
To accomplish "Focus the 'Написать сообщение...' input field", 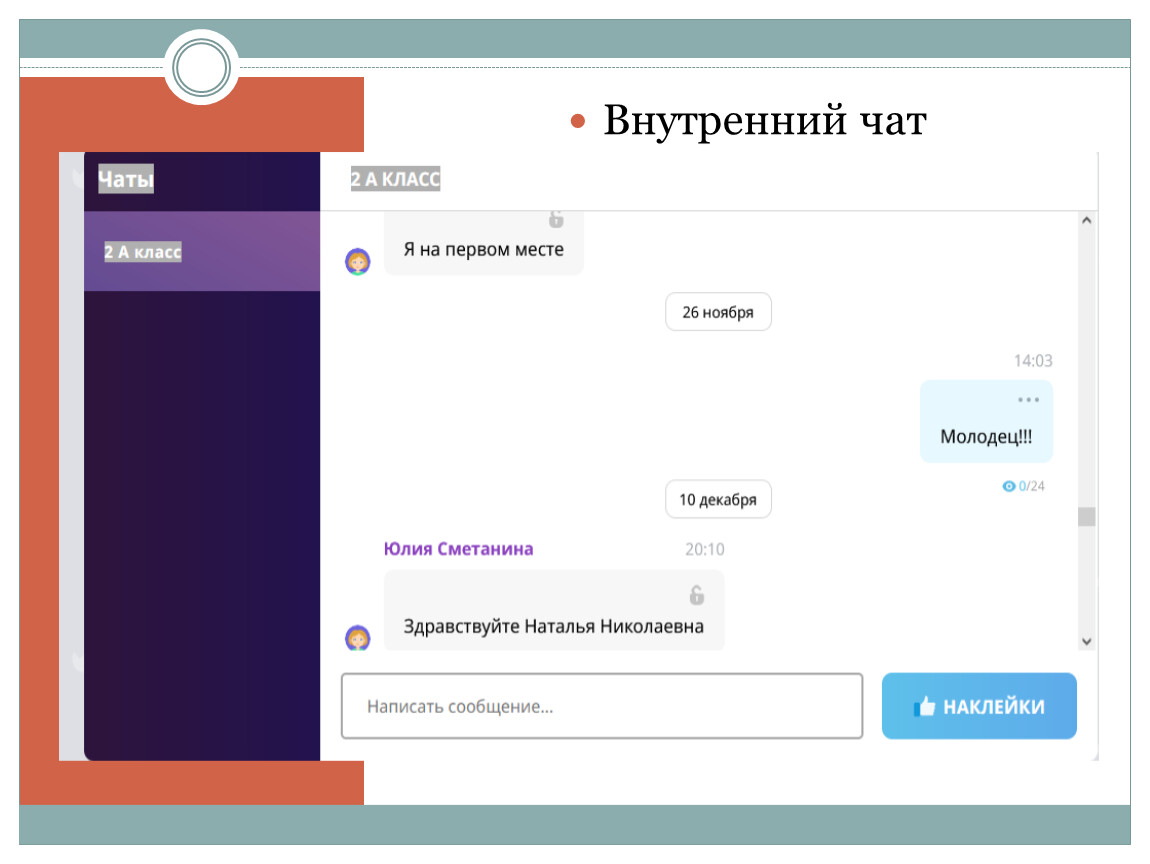I will 601,707.
